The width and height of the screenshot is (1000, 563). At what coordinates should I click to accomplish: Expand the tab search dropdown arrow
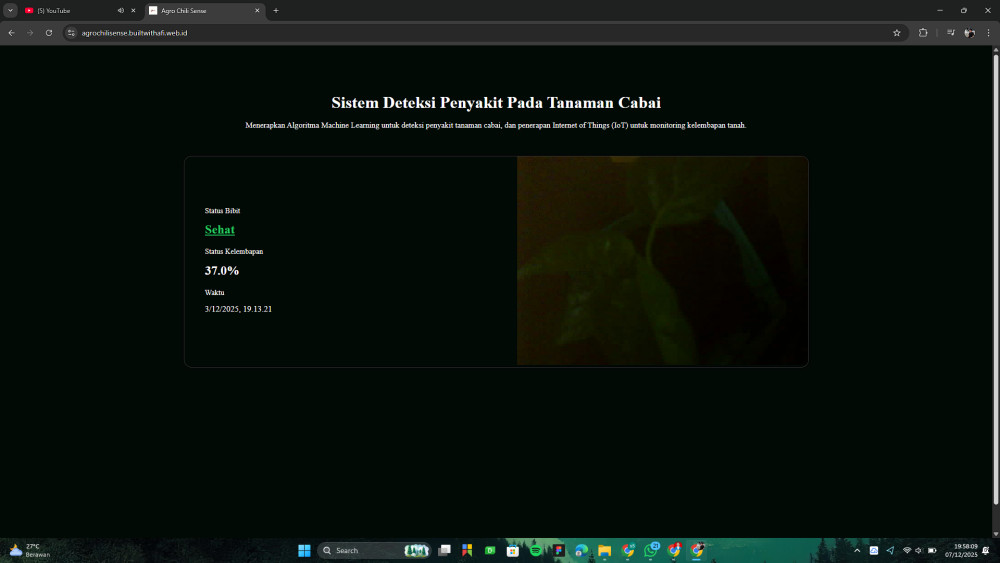(10, 10)
